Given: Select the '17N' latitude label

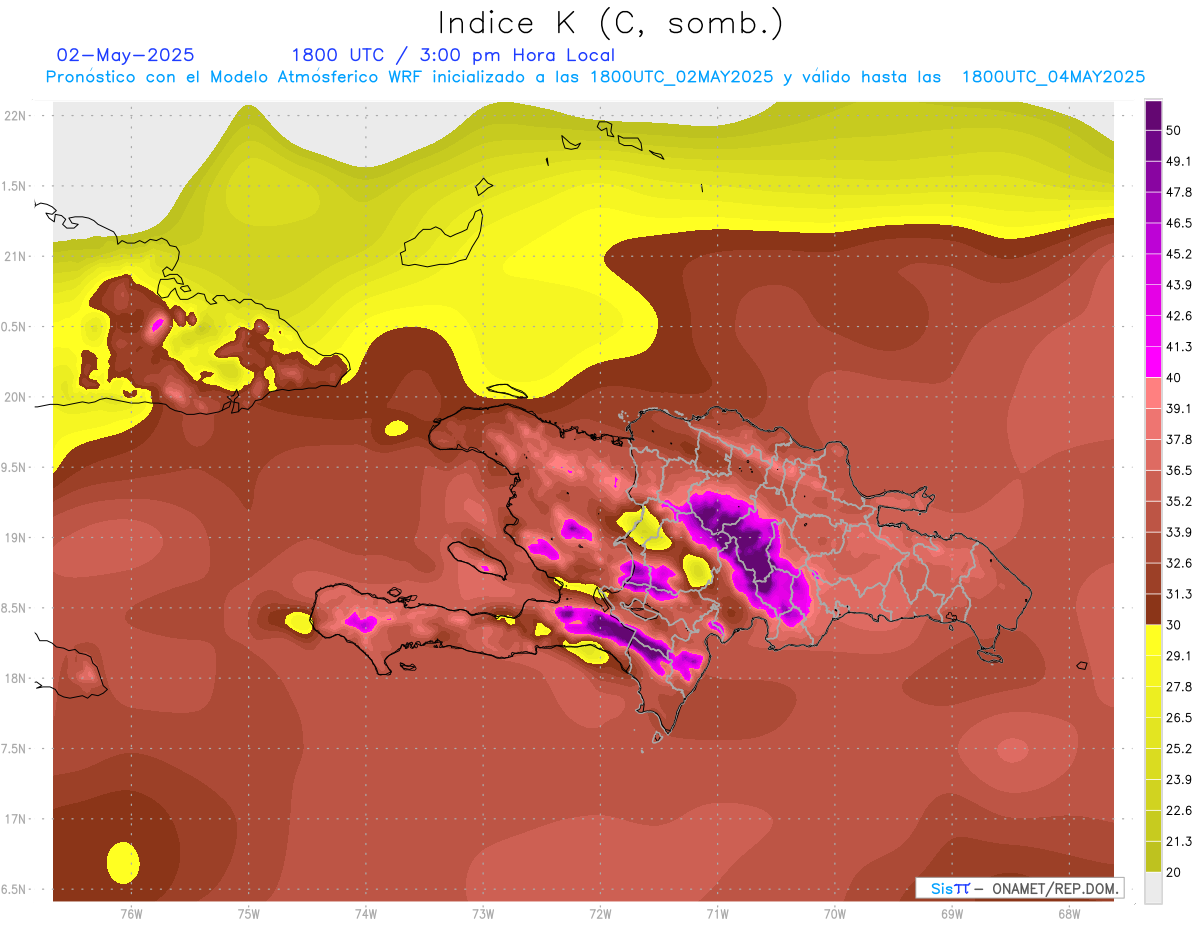Looking at the screenshot, I should click(16, 819).
